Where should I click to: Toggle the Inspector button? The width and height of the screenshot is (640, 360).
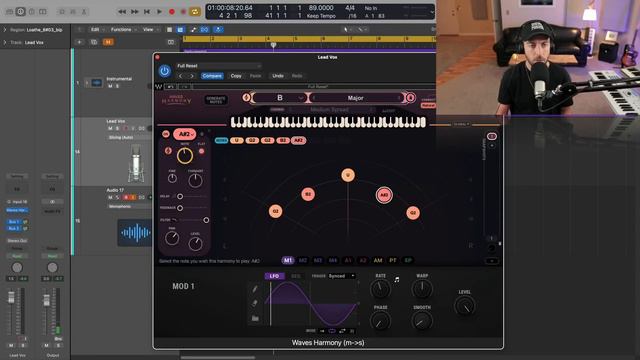pyautogui.click(x=20, y=12)
